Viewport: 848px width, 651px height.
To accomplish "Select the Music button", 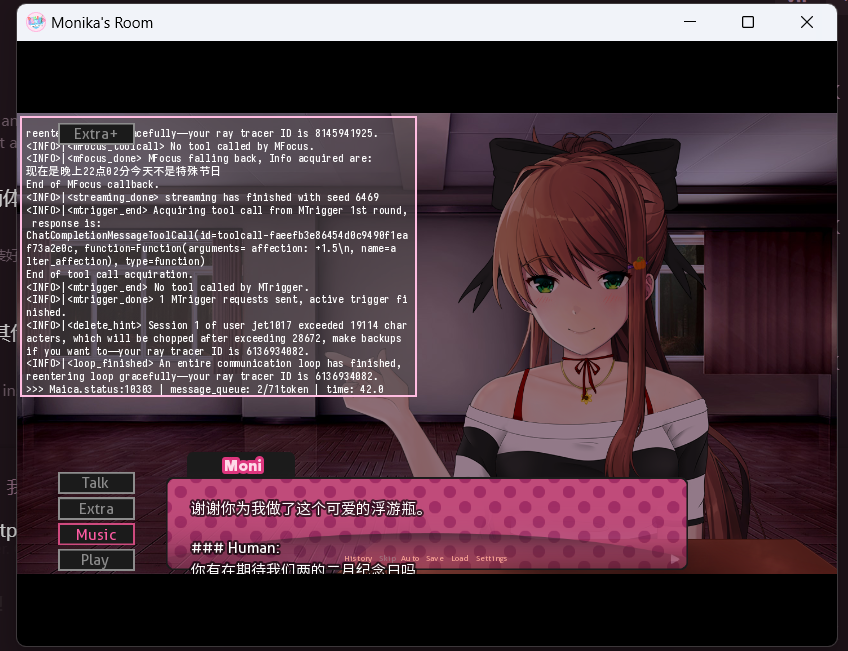I will click(96, 535).
